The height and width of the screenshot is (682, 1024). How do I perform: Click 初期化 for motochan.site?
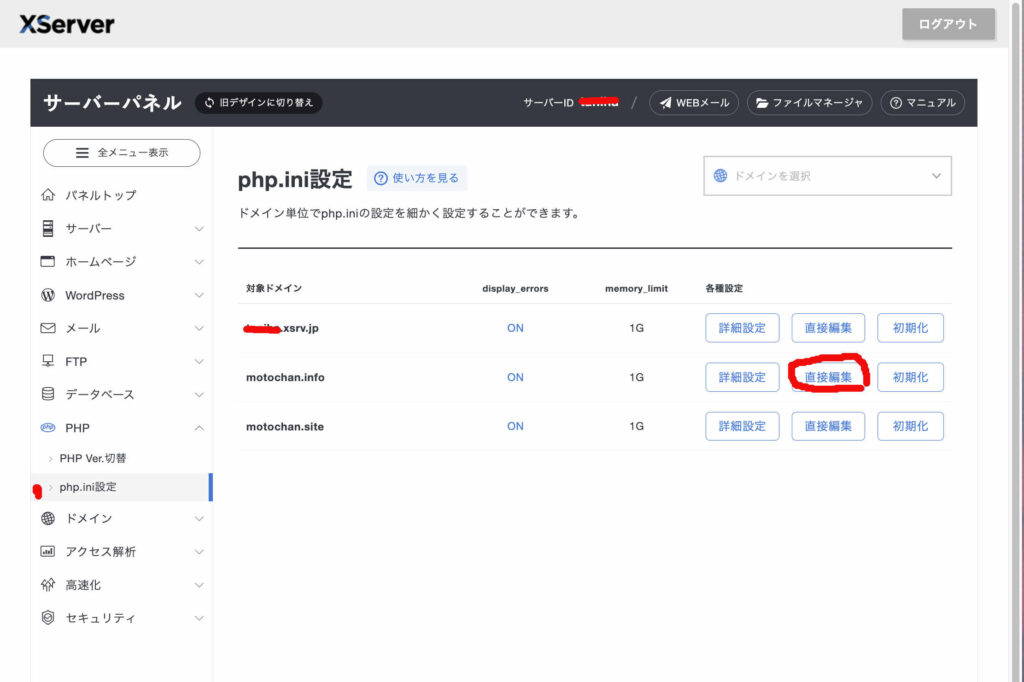(910, 426)
